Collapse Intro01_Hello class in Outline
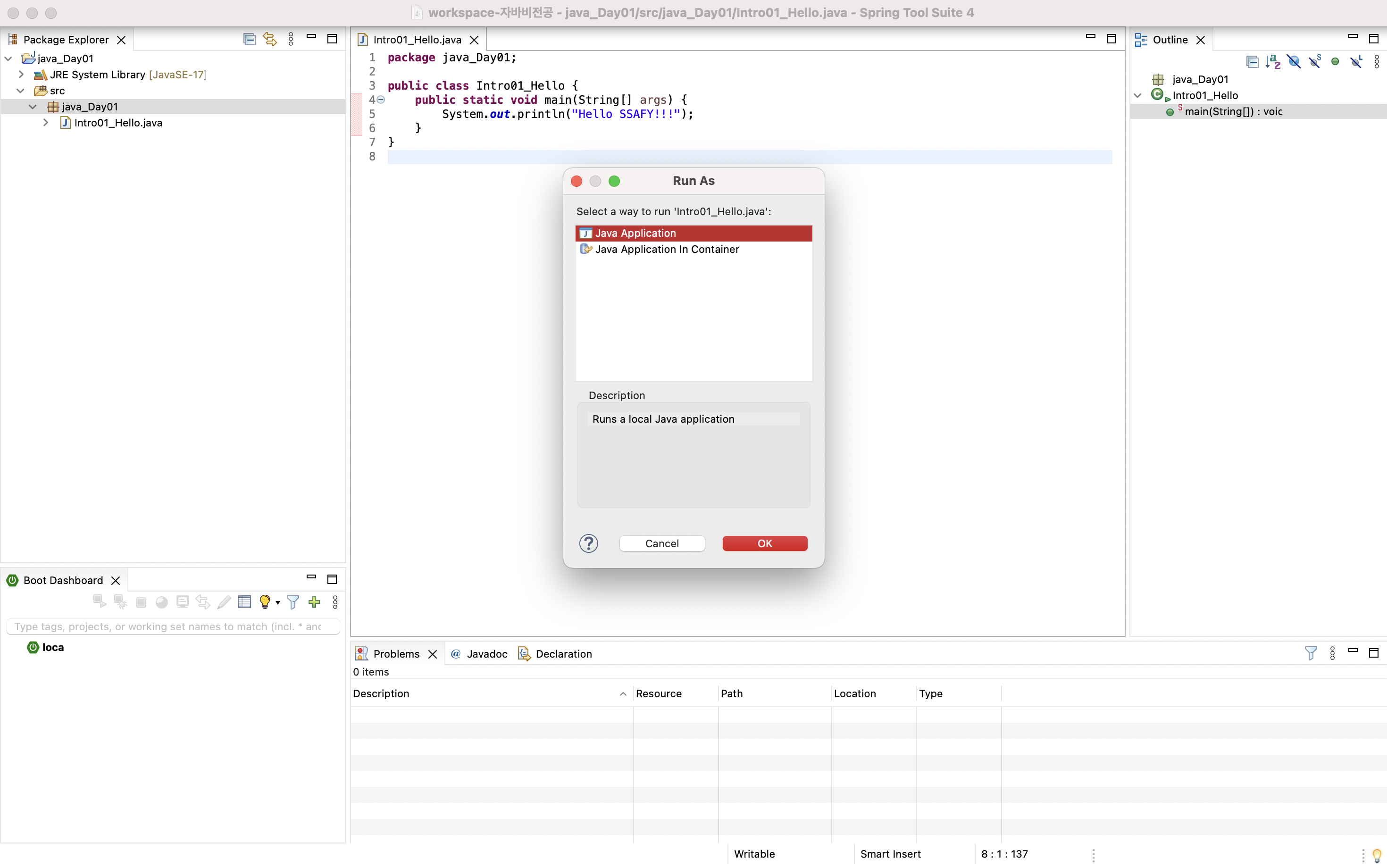The height and width of the screenshot is (868, 1387). tap(1138, 95)
